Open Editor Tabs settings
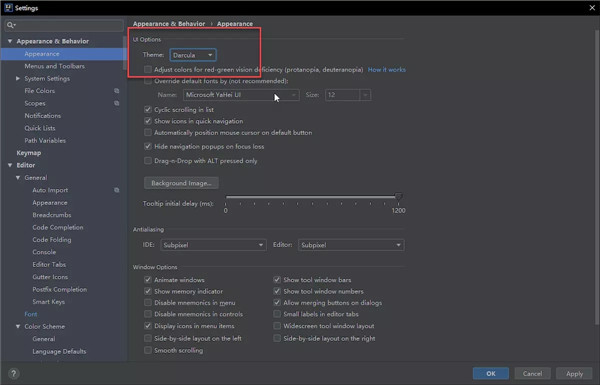The width and height of the screenshot is (600, 385). pos(49,264)
